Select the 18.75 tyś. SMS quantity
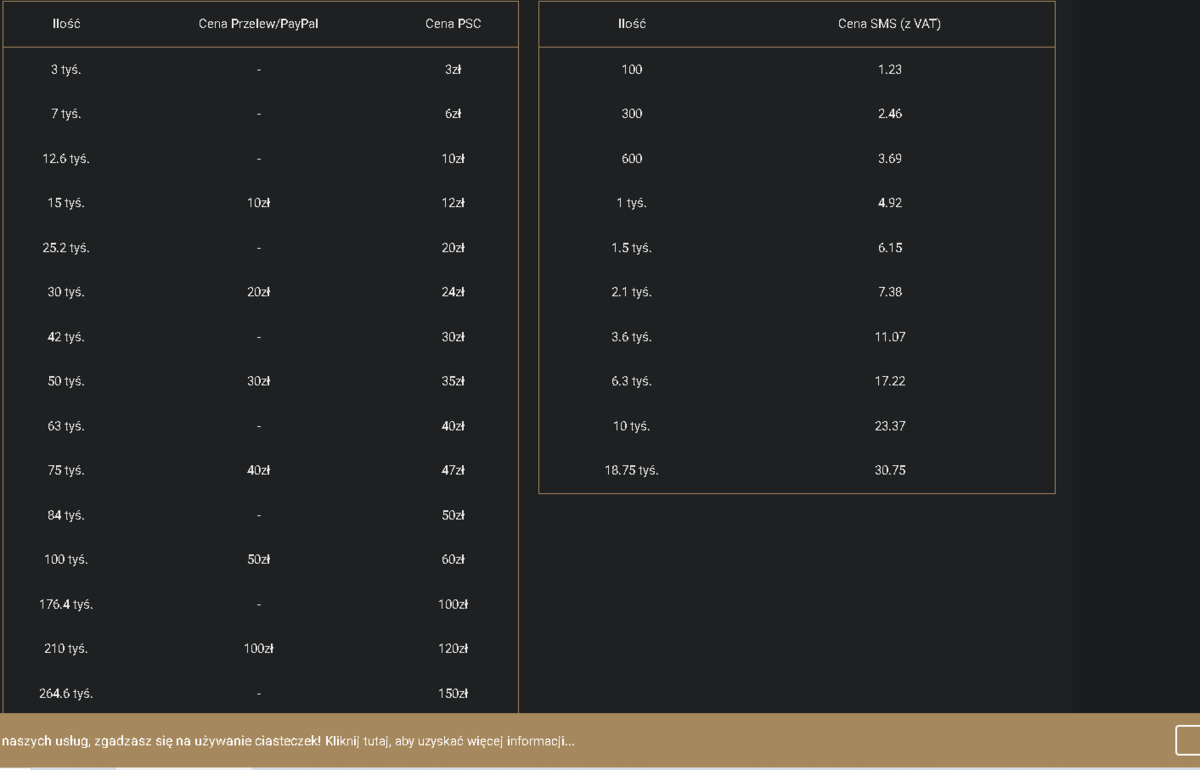 pyautogui.click(x=631, y=470)
